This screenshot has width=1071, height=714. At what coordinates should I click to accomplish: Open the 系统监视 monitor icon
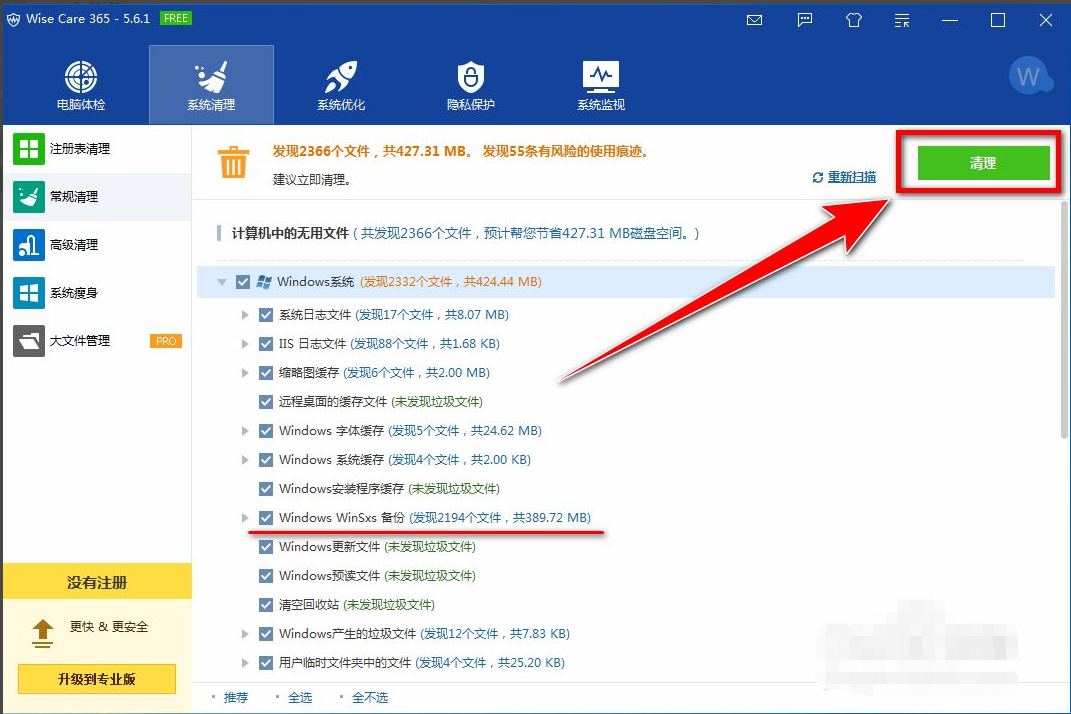(x=601, y=78)
